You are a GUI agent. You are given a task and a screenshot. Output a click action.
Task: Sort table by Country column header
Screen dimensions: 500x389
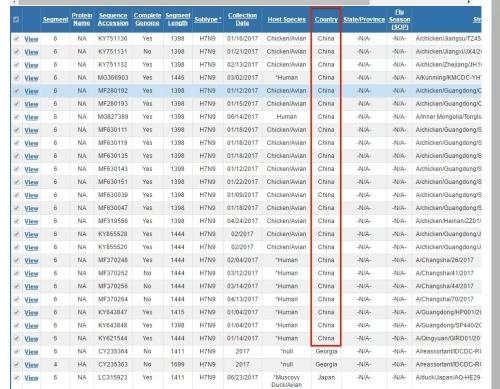pos(326,20)
